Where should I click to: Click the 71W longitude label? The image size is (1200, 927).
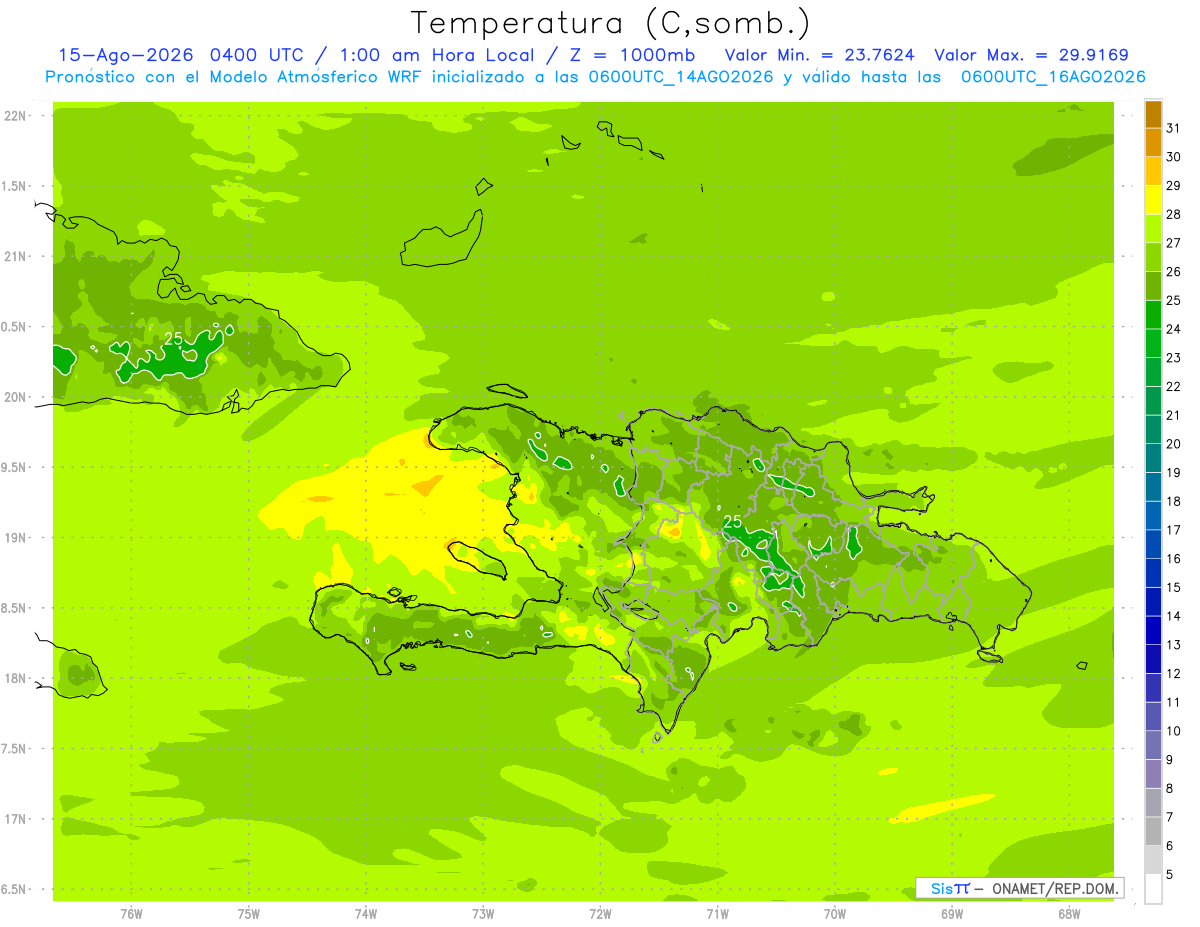click(717, 914)
